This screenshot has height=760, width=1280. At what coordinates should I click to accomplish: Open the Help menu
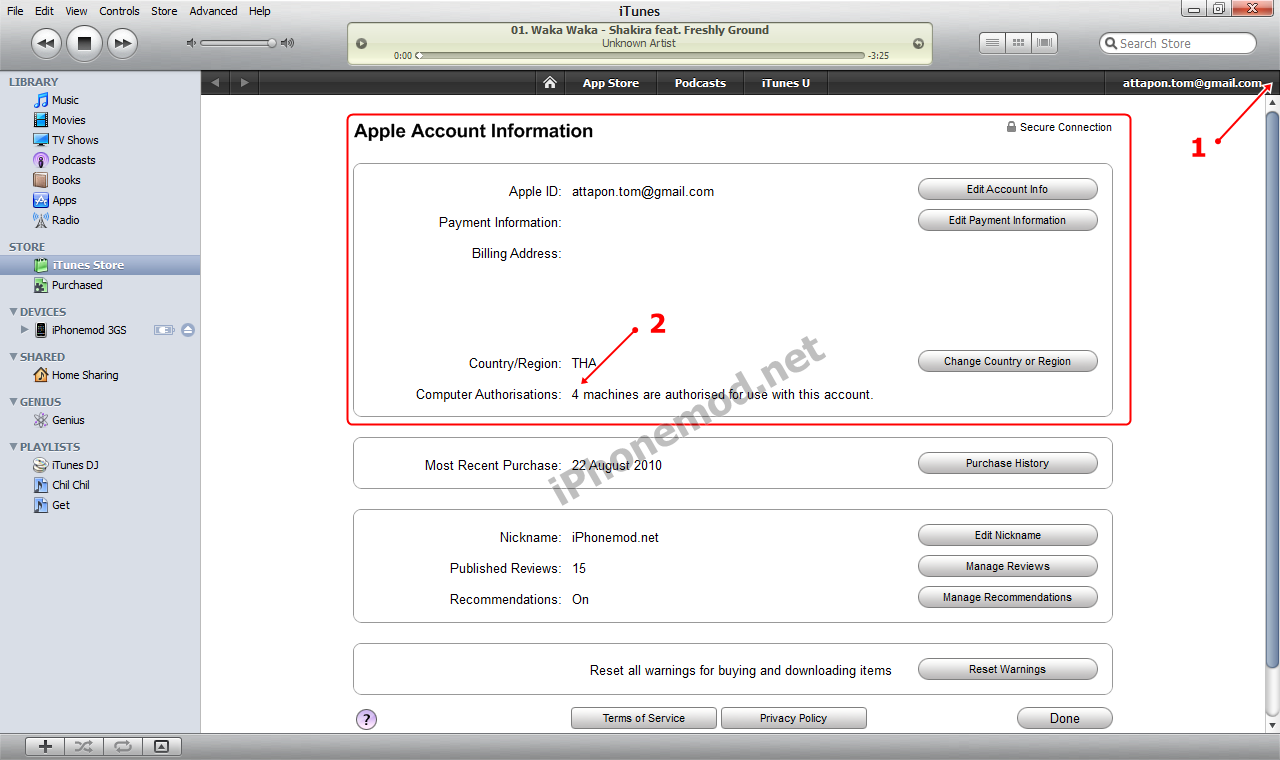coord(259,11)
